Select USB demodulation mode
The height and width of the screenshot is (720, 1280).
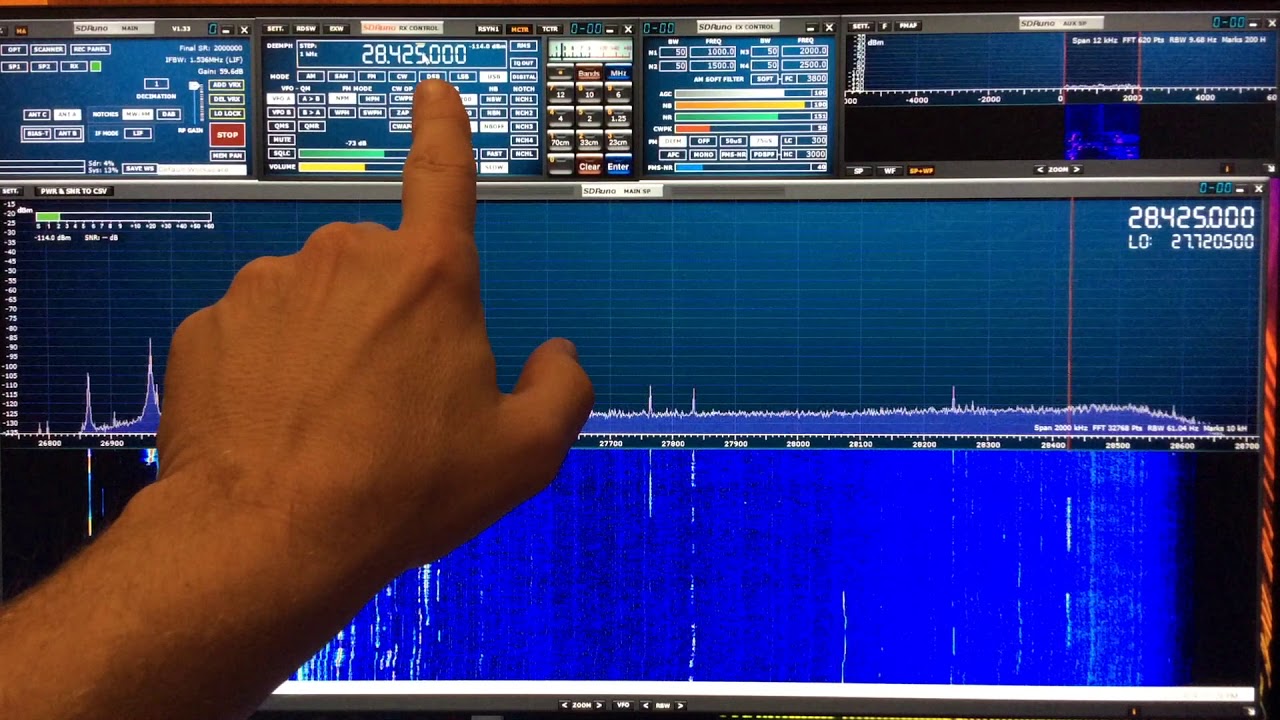pyautogui.click(x=493, y=76)
